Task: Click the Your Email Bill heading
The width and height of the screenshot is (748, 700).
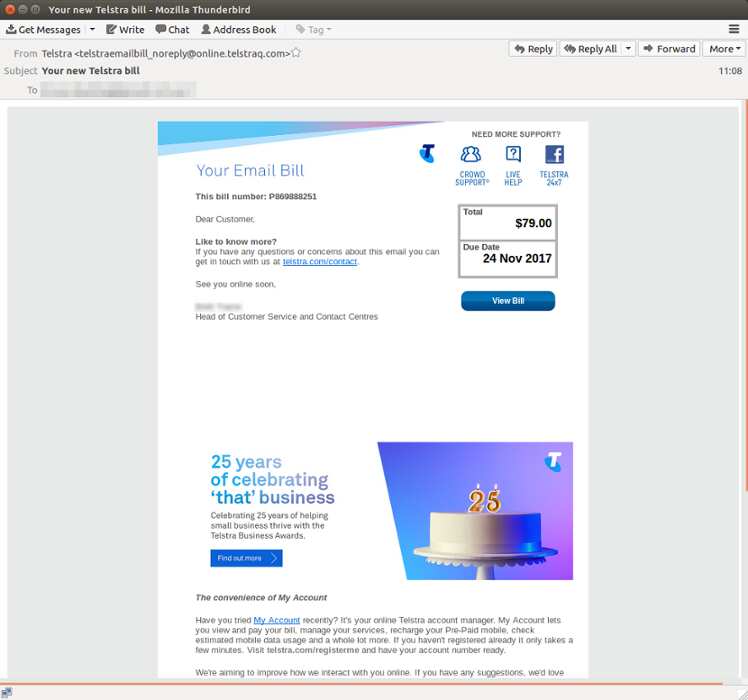Action: (250, 170)
